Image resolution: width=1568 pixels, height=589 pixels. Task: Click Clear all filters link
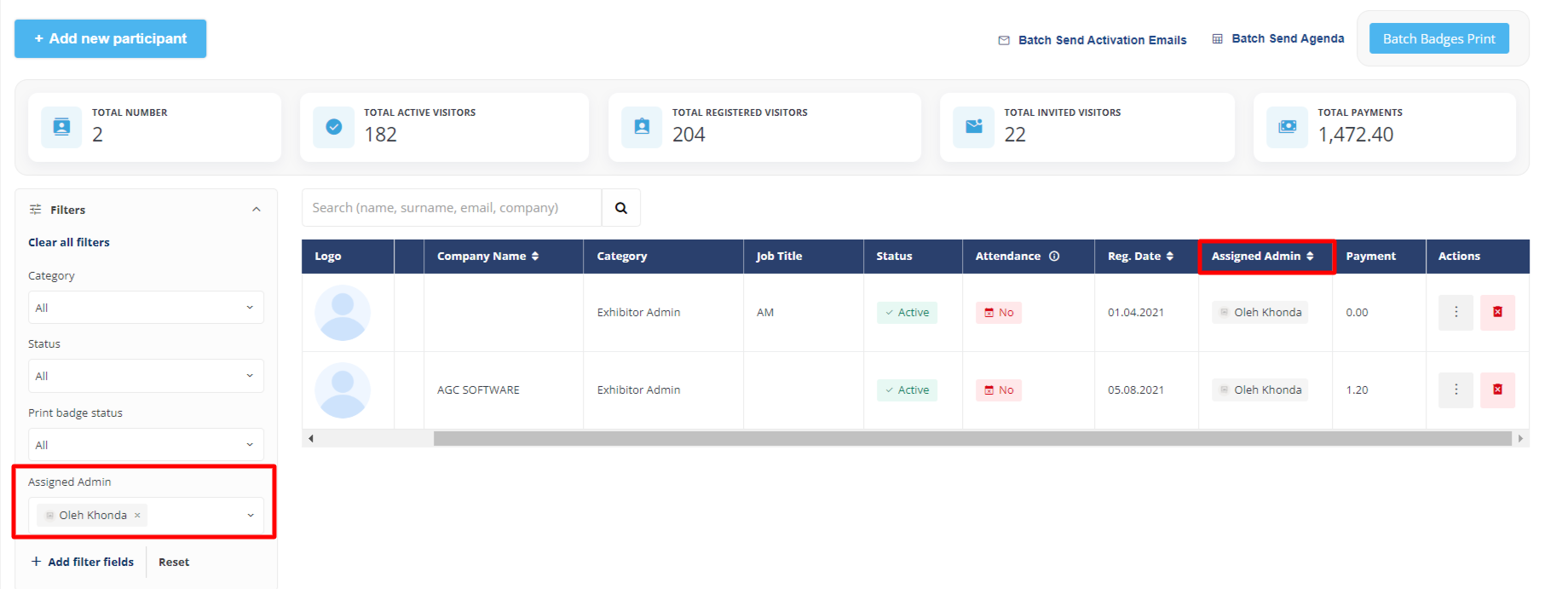69,242
